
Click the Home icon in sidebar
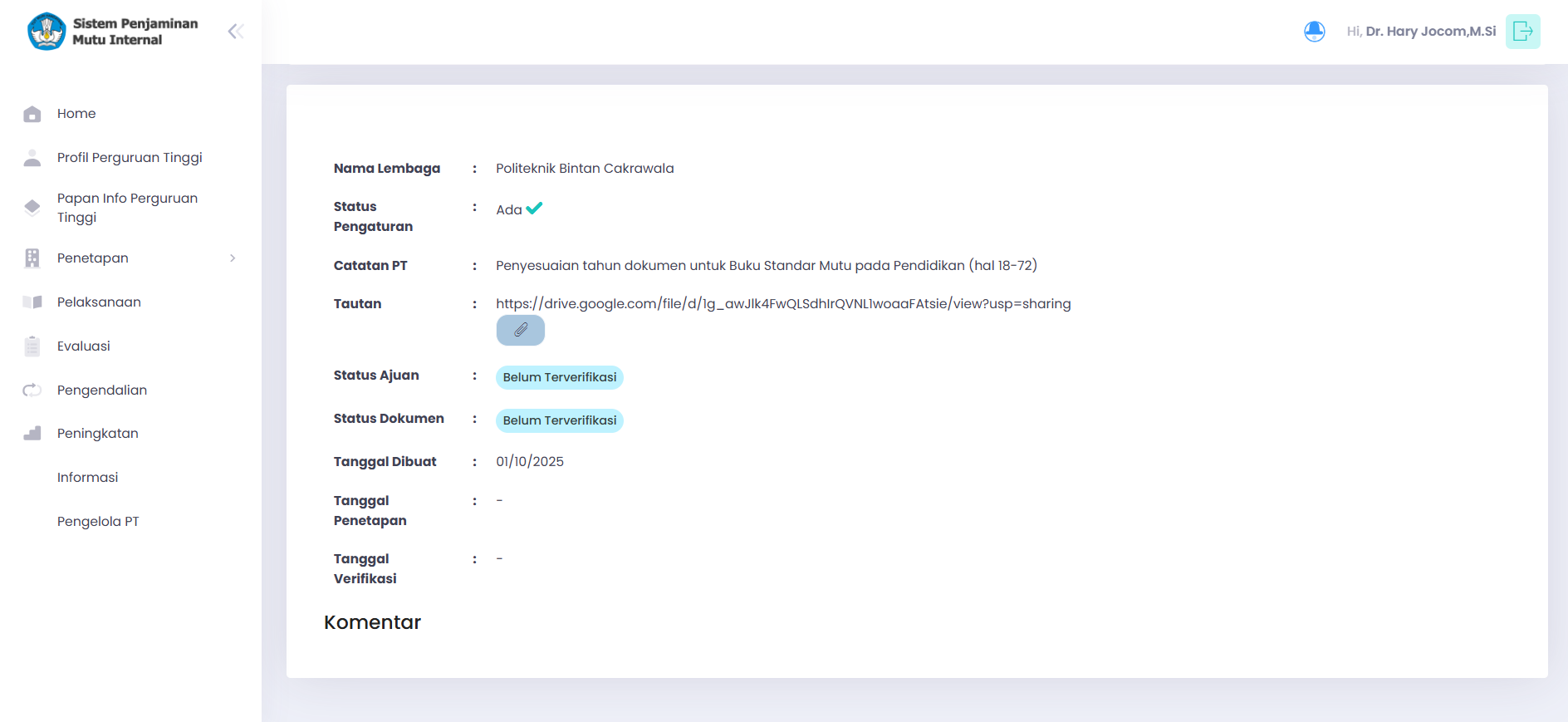pyautogui.click(x=32, y=114)
